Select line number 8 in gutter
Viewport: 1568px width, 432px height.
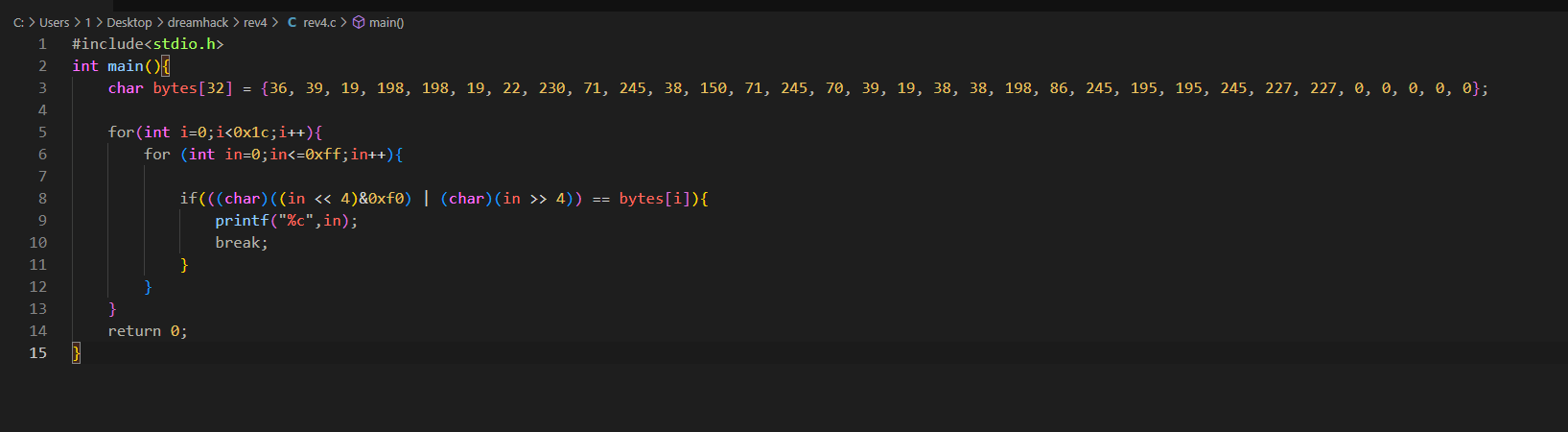tap(42, 199)
